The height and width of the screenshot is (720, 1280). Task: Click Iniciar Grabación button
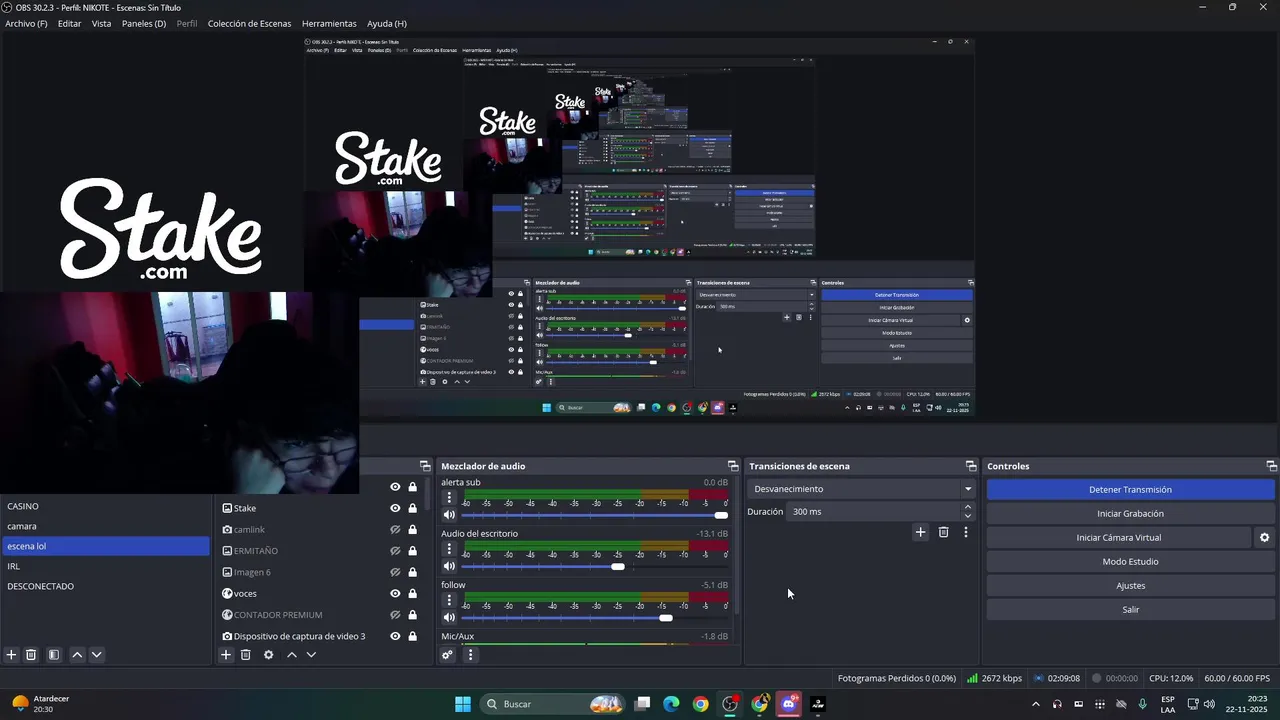click(1130, 514)
